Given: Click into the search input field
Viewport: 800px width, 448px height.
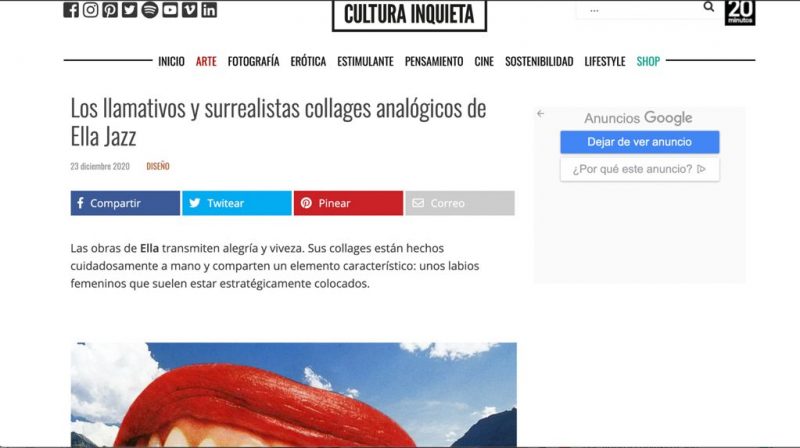Looking at the screenshot, I should pyautogui.click(x=638, y=10).
